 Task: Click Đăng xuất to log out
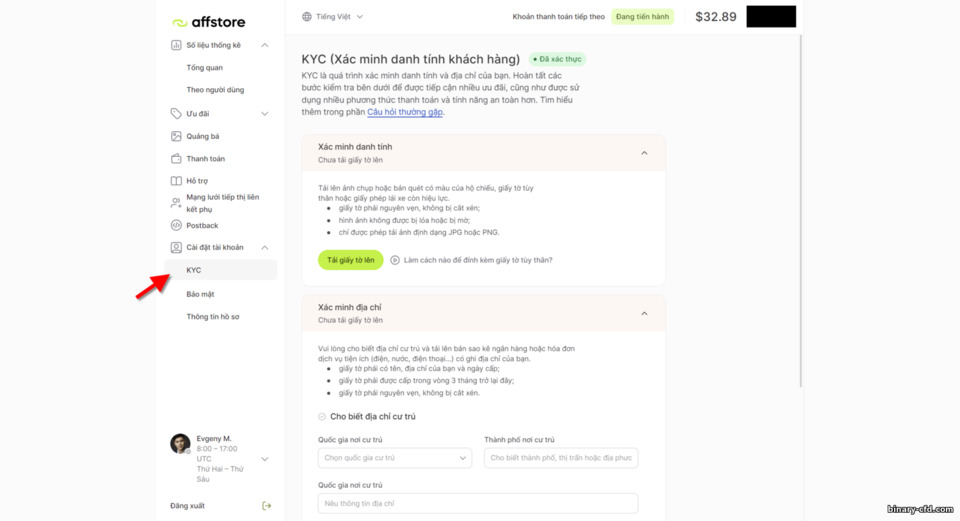tap(187, 506)
